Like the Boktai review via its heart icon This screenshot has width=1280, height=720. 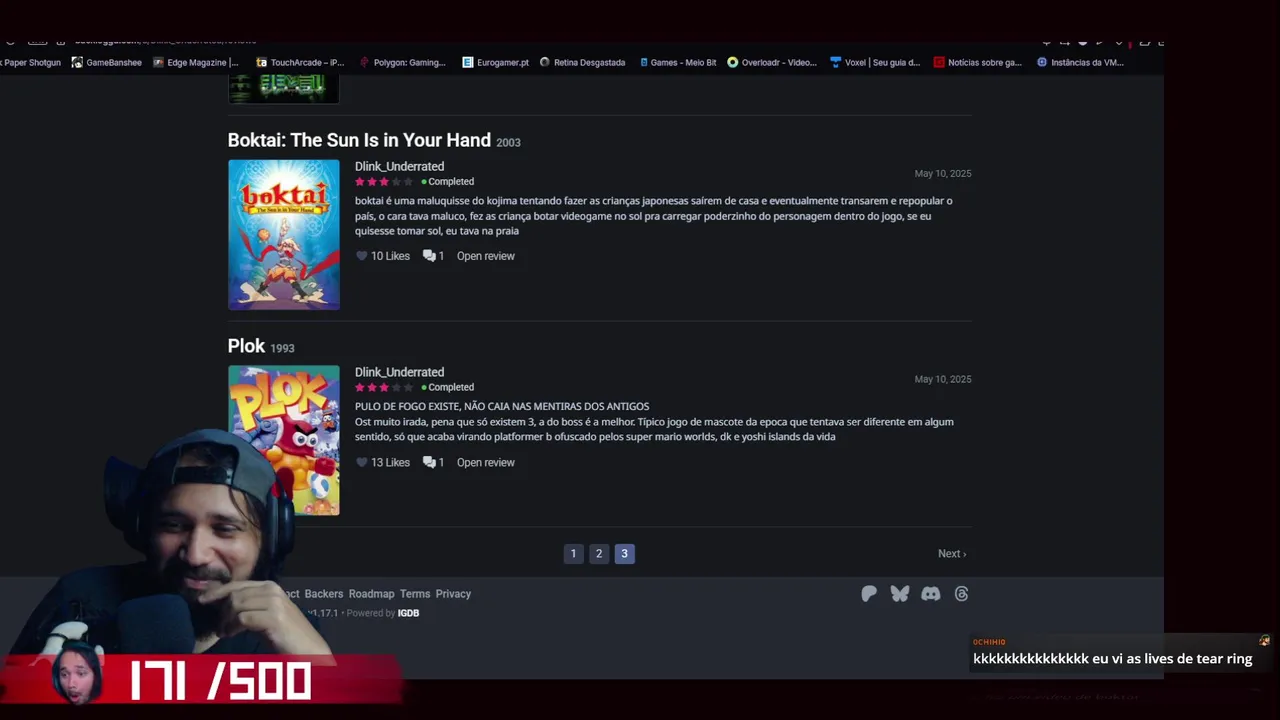click(362, 256)
